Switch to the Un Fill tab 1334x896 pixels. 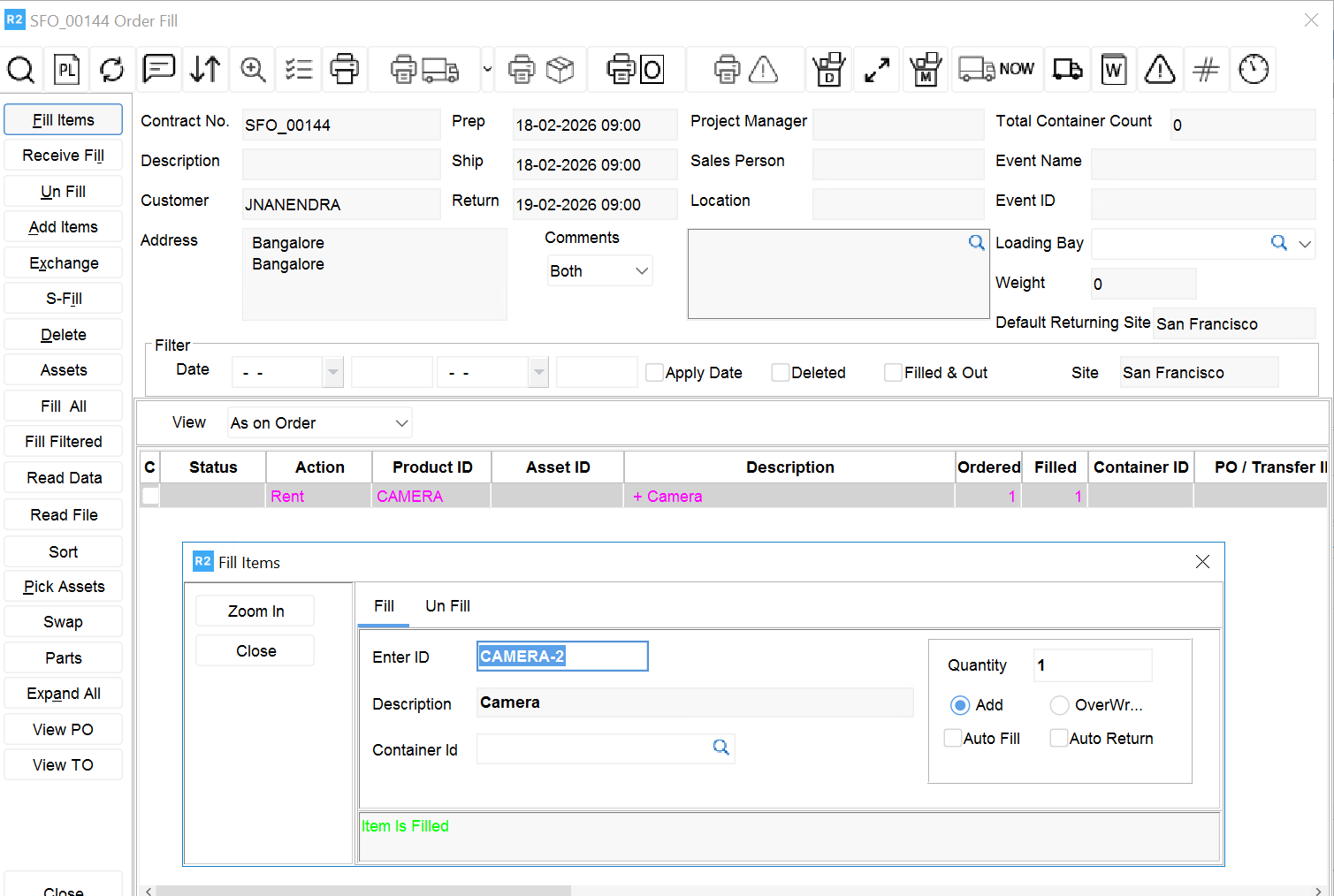click(447, 606)
